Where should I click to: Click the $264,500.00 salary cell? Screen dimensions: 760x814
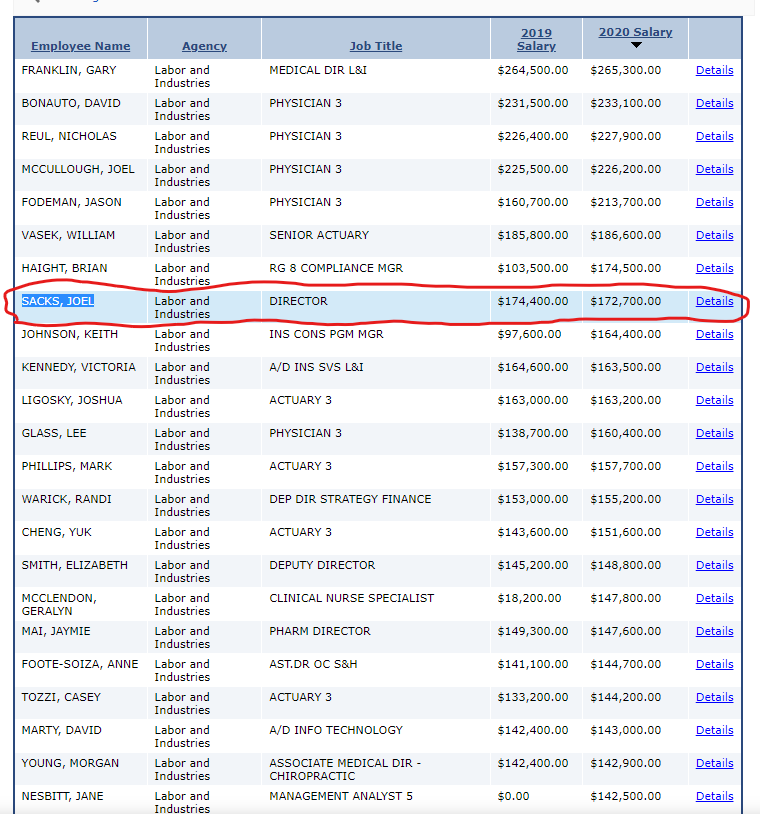pyautogui.click(x=533, y=70)
